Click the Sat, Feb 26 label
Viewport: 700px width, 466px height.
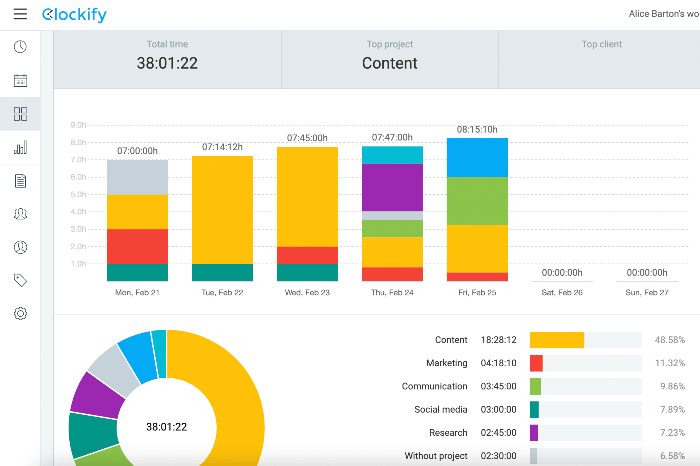coord(562,292)
